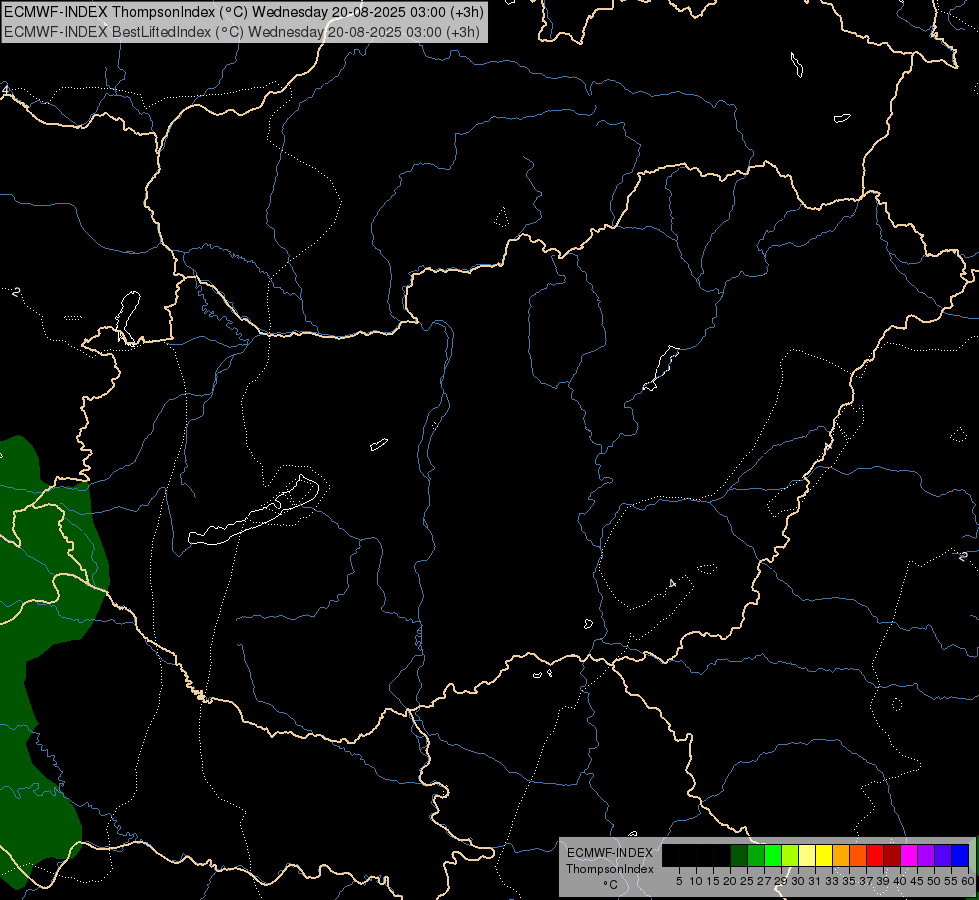This screenshot has height=900, width=979.
Task: Select the orange 33–35 legend swatch
Action: (x=841, y=855)
